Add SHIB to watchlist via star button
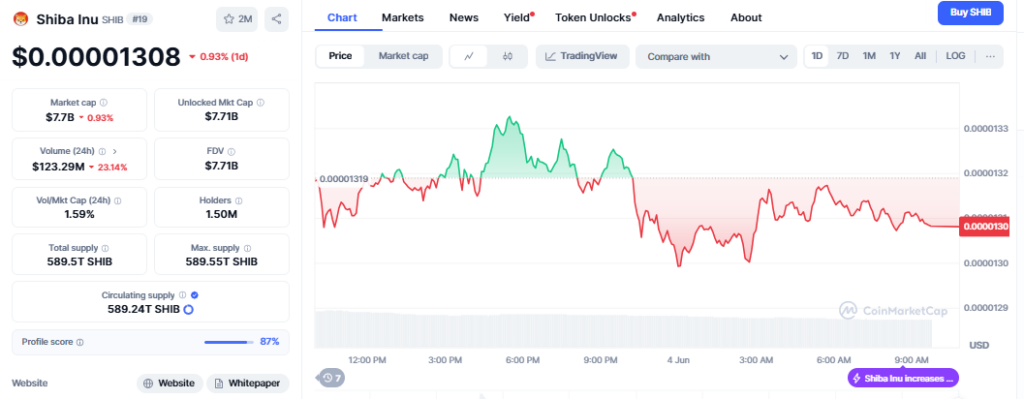 [x=238, y=19]
